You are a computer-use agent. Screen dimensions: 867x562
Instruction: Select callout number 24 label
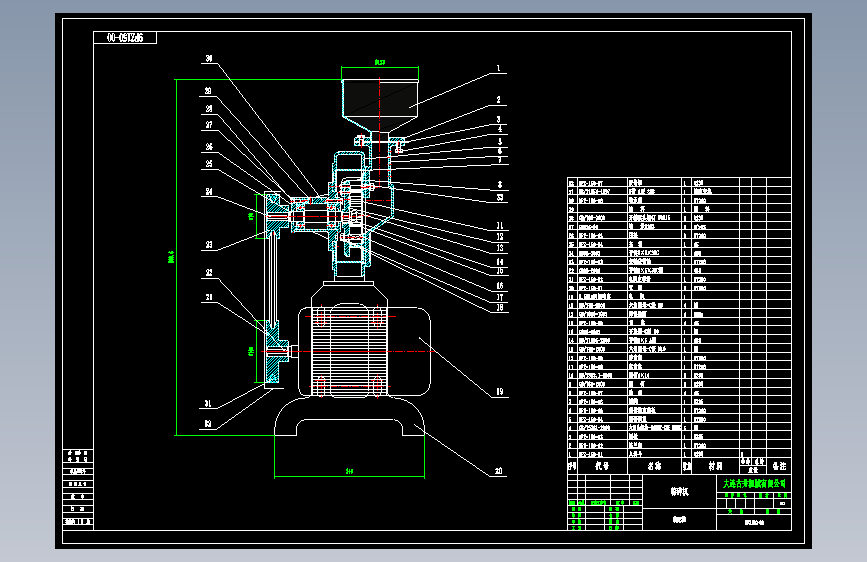point(209,191)
